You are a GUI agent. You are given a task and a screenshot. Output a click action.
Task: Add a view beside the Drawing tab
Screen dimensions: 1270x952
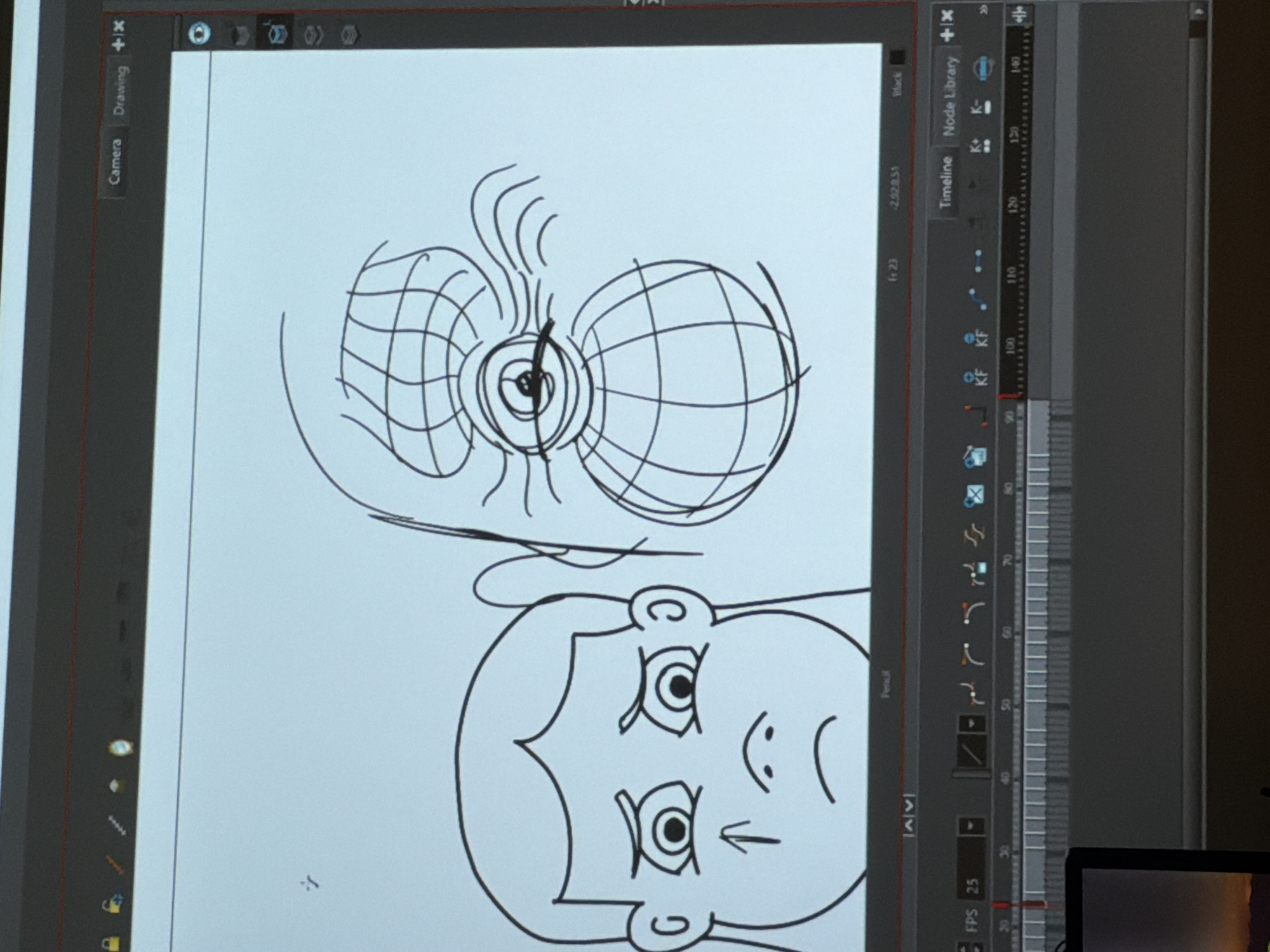(119, 44)
